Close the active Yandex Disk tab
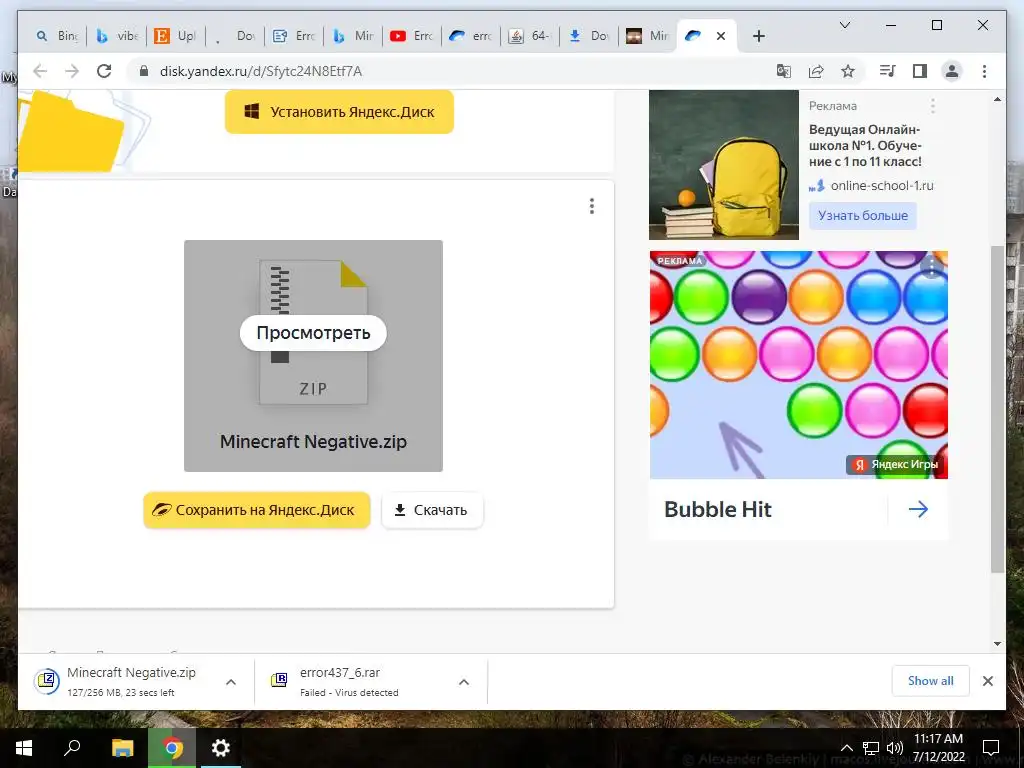 [x=721, y=36]
